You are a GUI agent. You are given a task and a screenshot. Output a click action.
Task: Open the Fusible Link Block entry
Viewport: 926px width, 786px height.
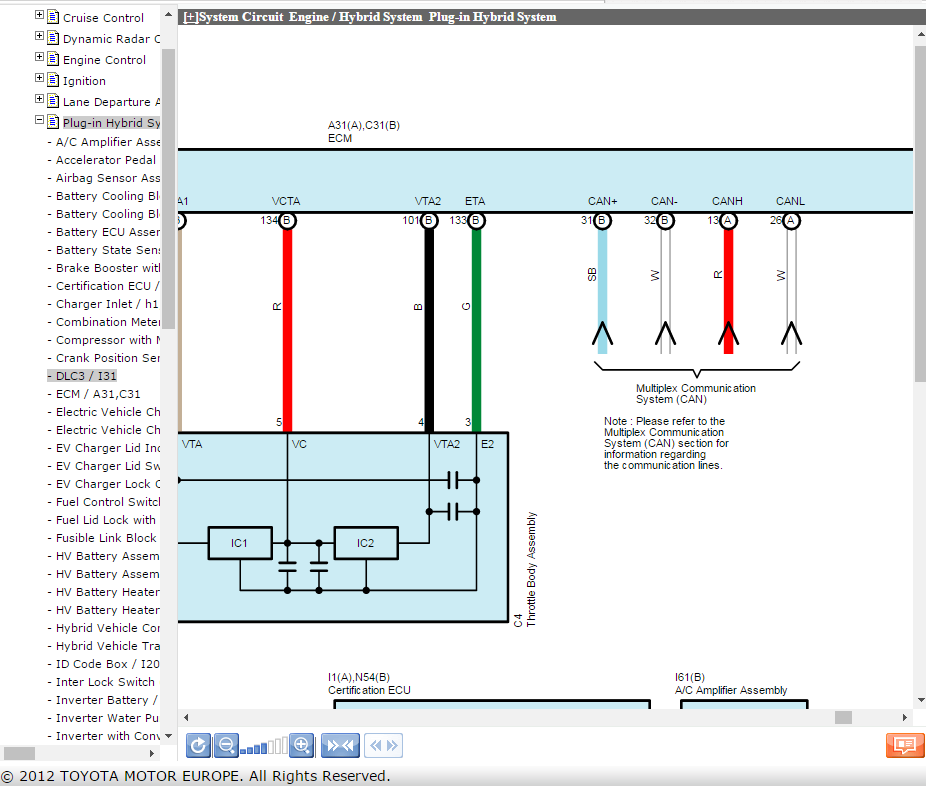click(106, 538)
